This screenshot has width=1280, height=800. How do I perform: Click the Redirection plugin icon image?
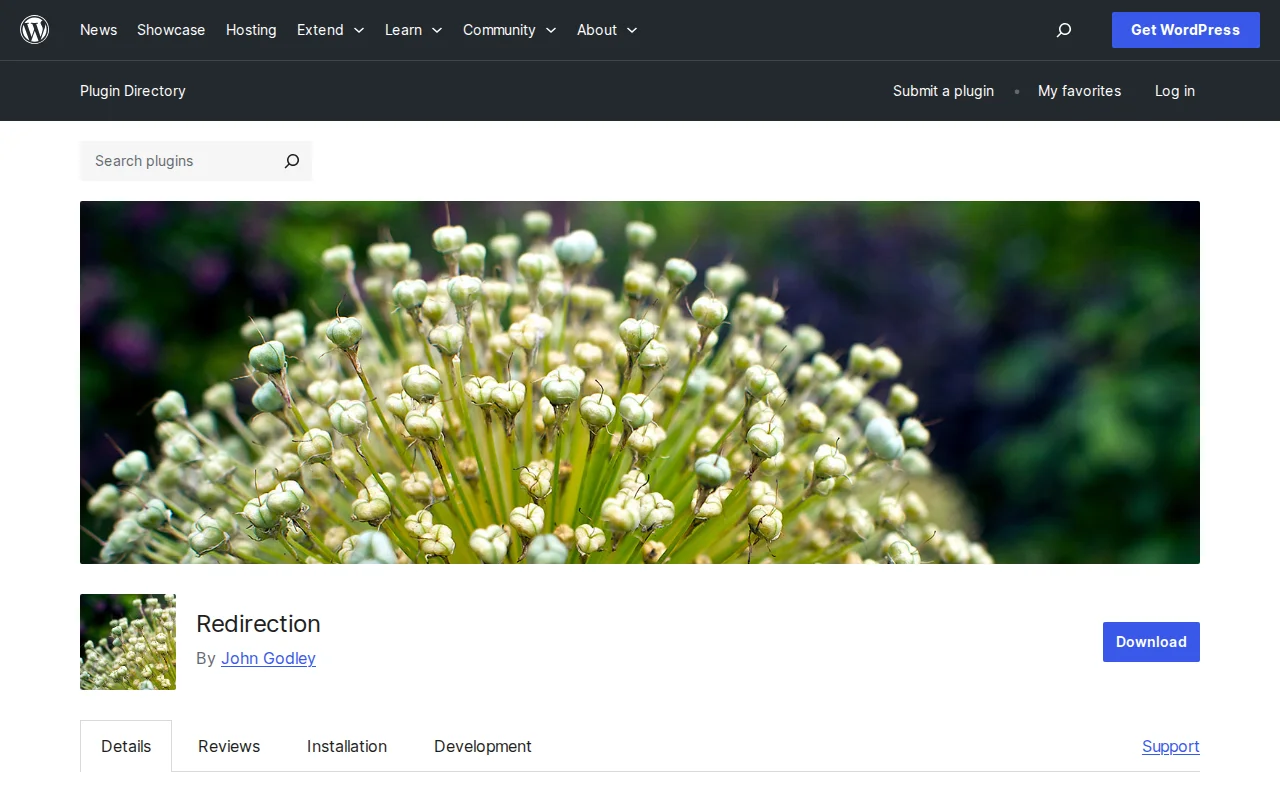[127, 642]
